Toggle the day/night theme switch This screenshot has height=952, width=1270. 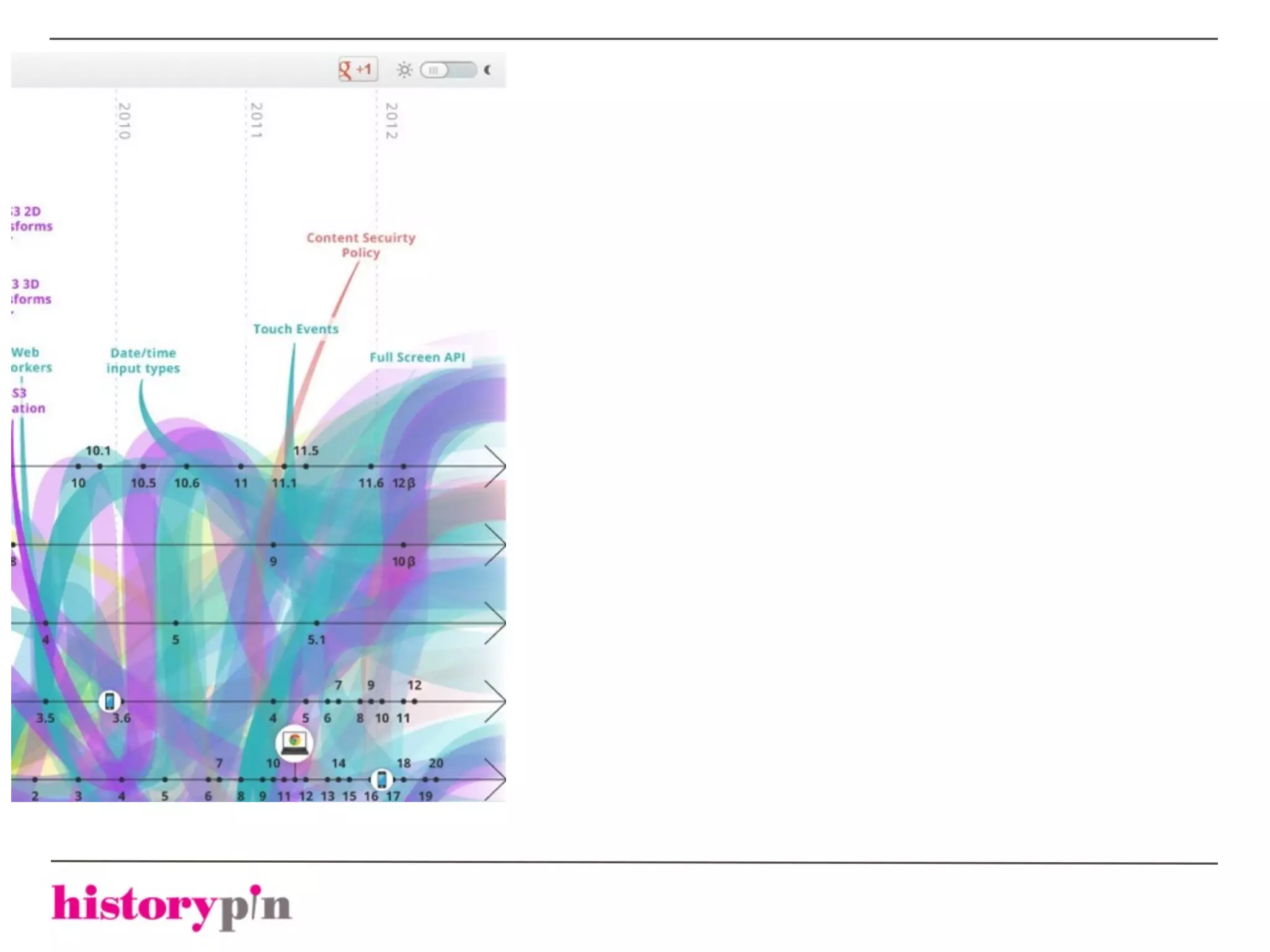pos(448,70)
